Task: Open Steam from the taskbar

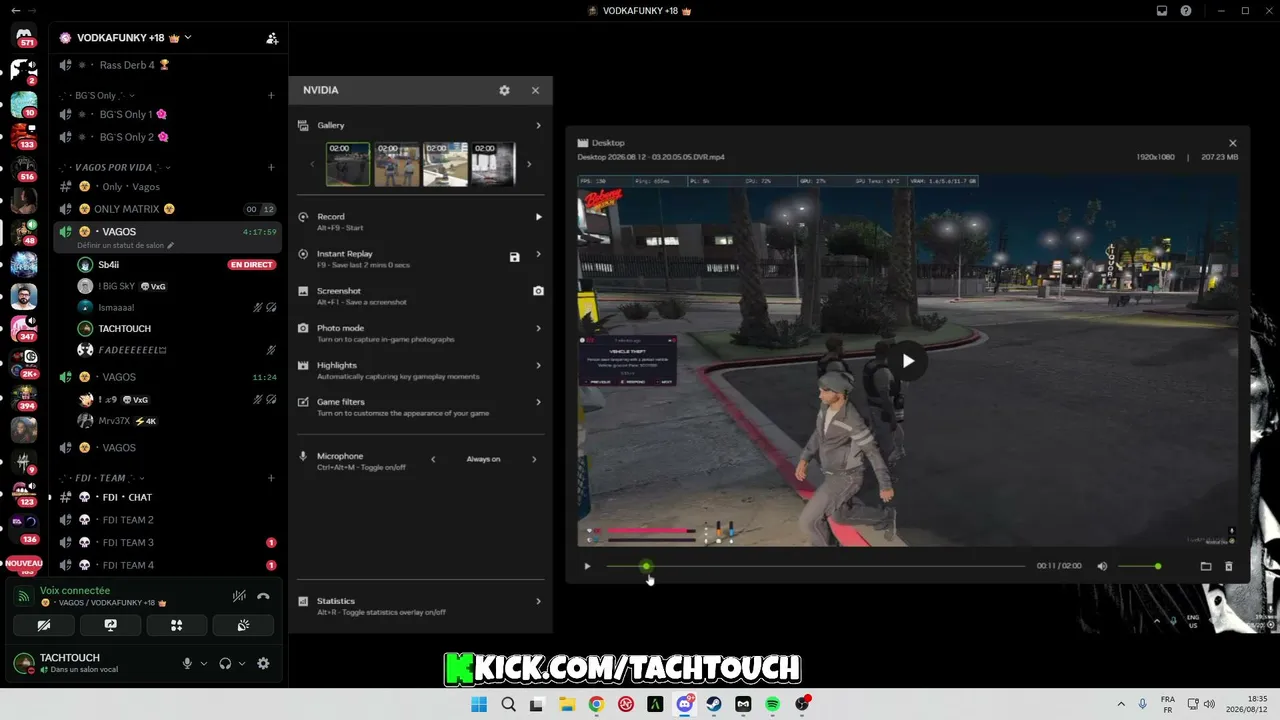Action: pos(714,704)
